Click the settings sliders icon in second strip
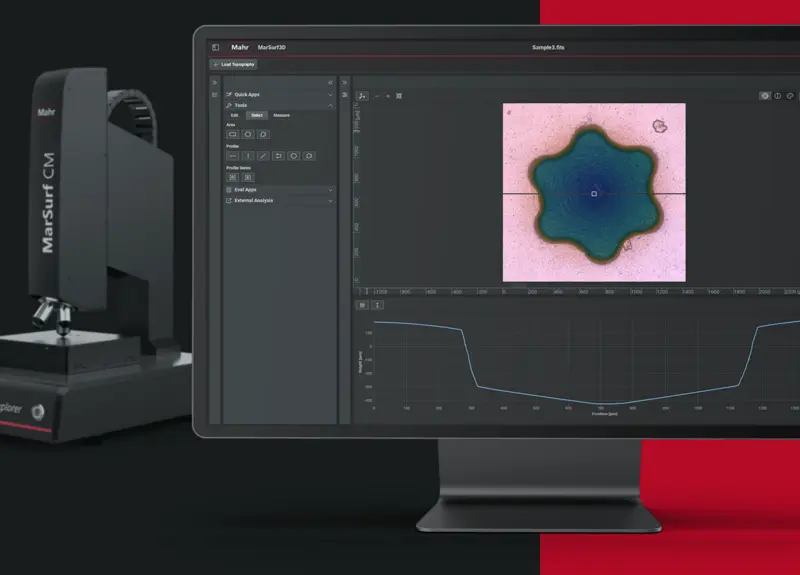800x575 pixels. point(344,95)
